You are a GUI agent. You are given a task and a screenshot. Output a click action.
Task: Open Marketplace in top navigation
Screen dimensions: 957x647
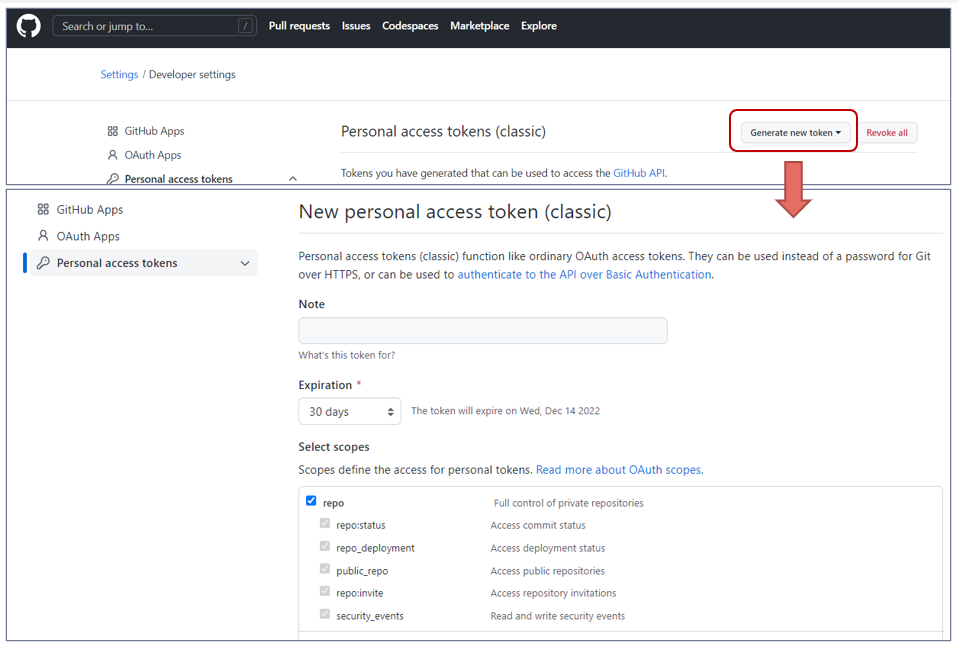(480, 26)
